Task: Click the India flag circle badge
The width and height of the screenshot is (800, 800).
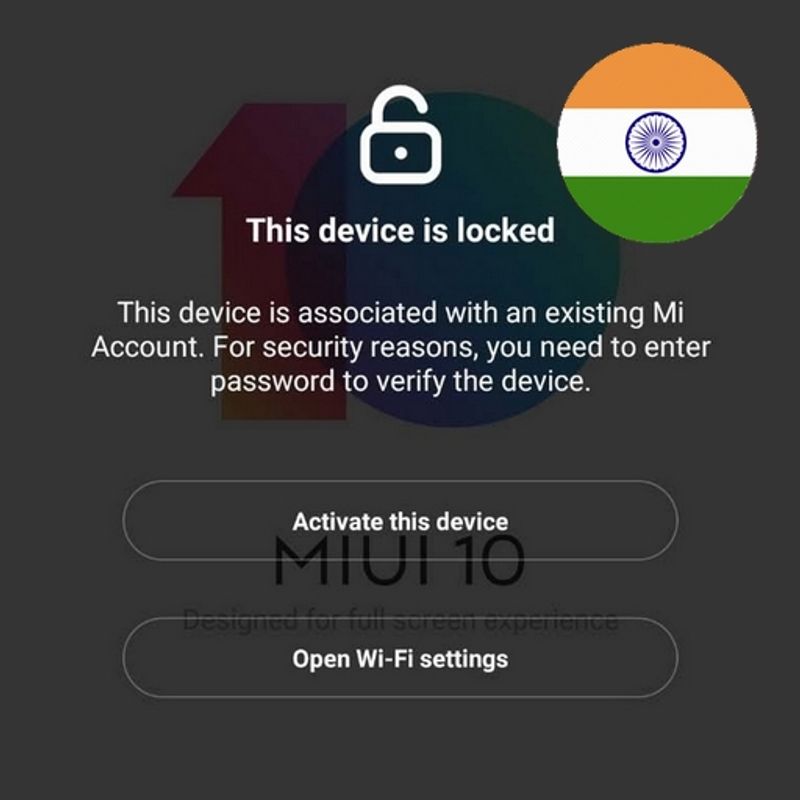Action: pos(657,142)
